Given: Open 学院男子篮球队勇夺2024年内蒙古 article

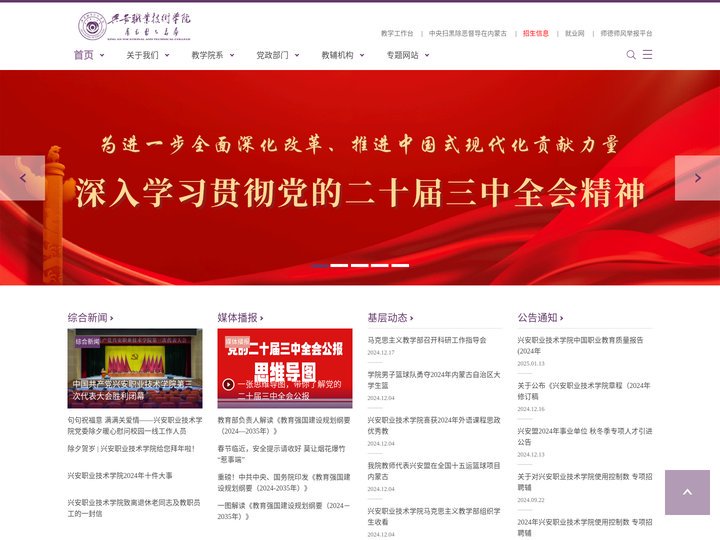Looking at the screenshot, I should (x=434, y=380).
